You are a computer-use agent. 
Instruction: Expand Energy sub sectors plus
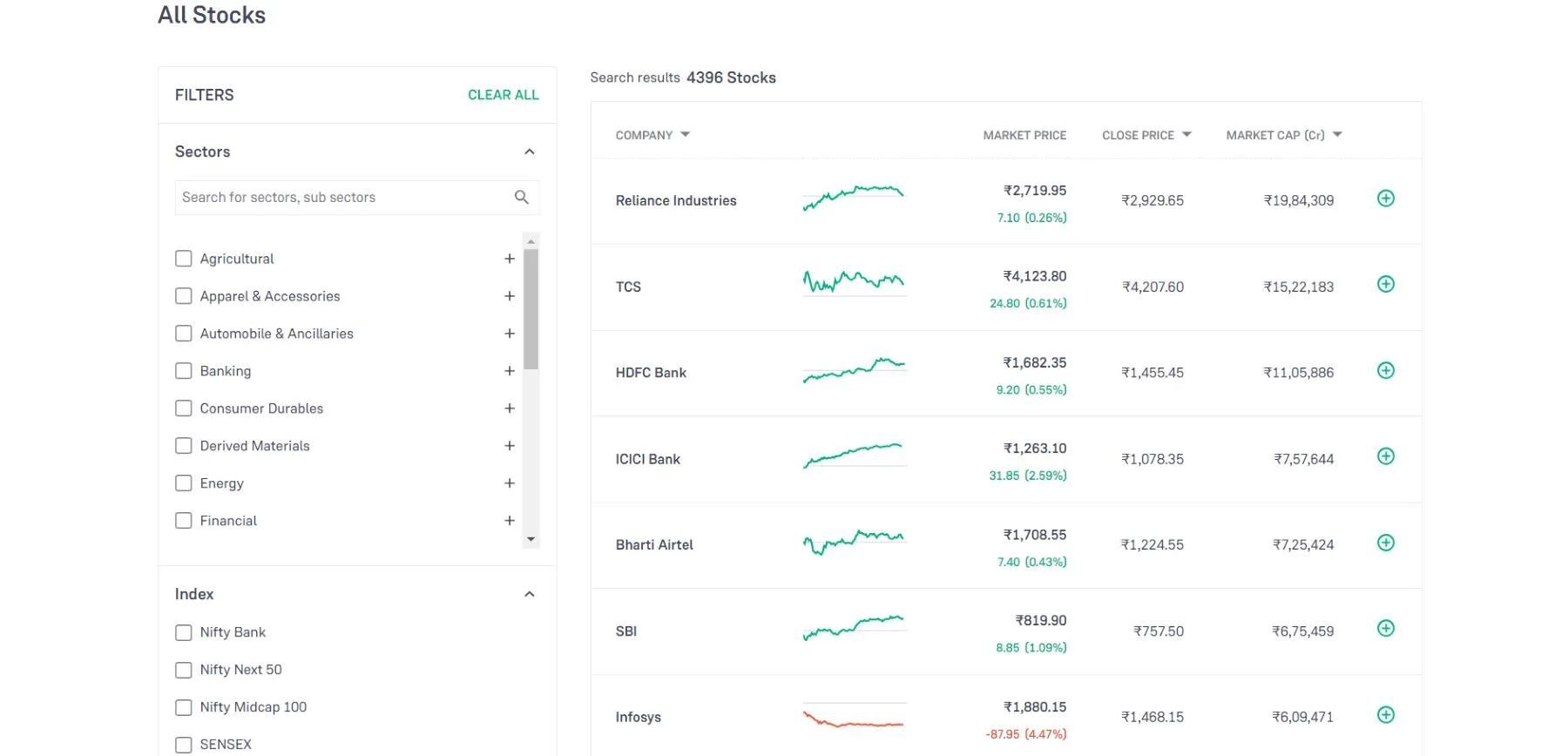(x=510, y=483)
